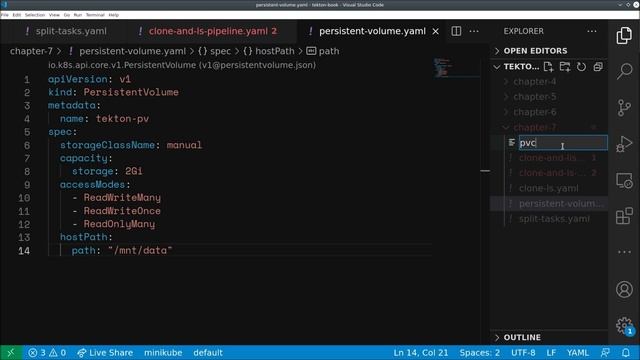Click the New Folder icon in explorer header

(565, 67)
